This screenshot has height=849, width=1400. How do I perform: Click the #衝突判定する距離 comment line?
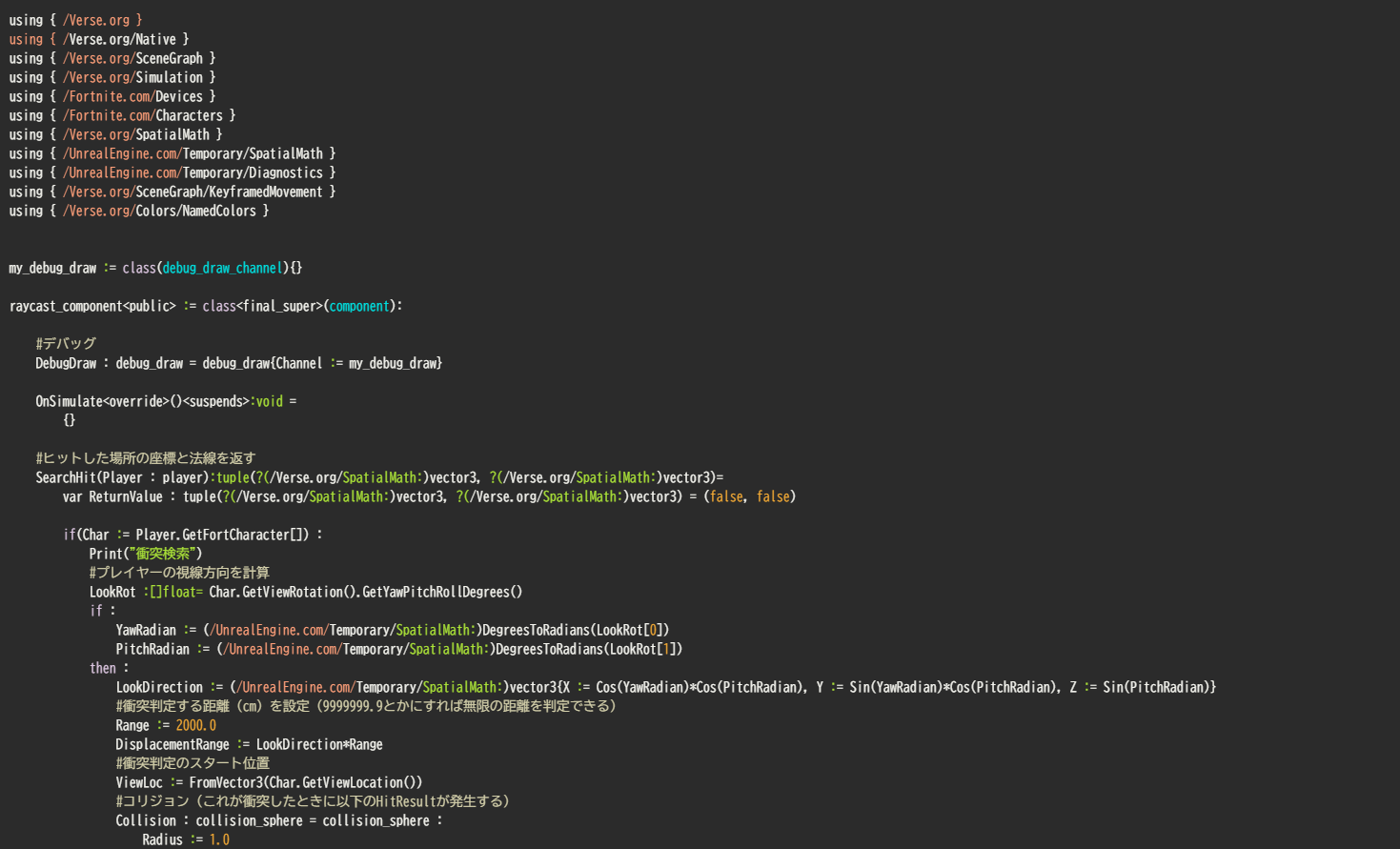[366, 706]
